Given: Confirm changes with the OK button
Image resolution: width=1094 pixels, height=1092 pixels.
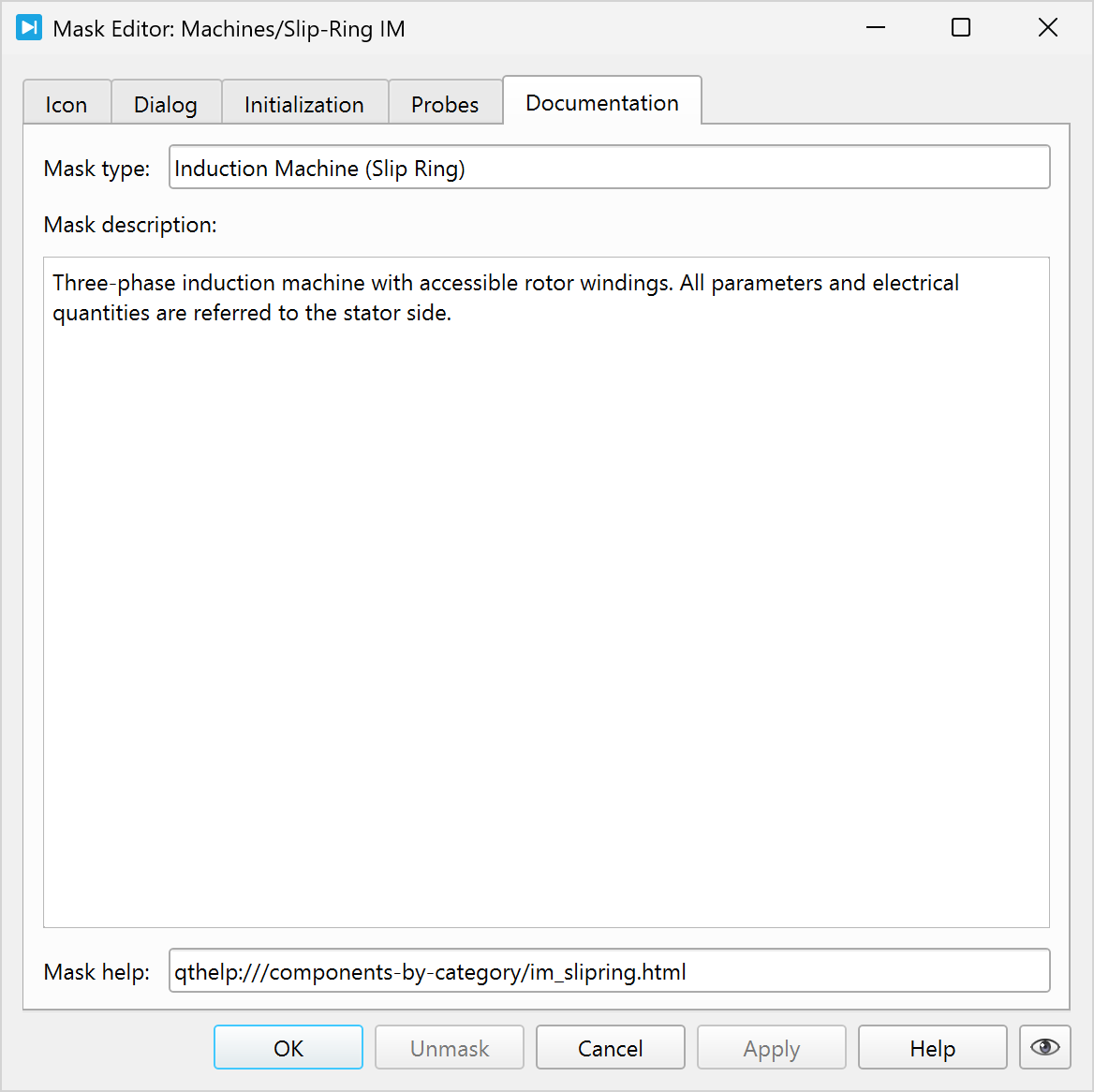Looking at the screenshot, I should [x=288, y=1048].
